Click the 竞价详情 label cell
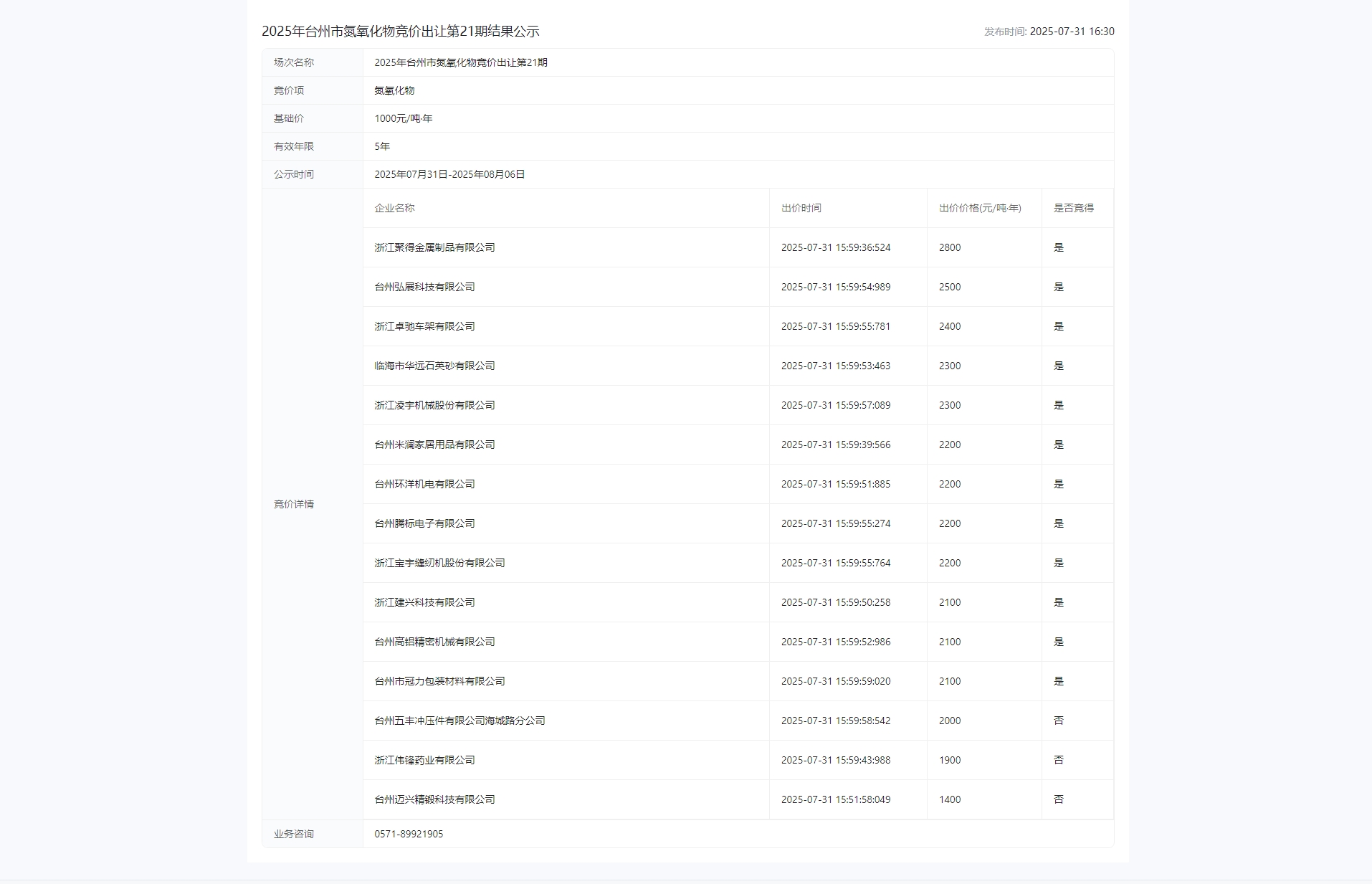 [293, 504]
